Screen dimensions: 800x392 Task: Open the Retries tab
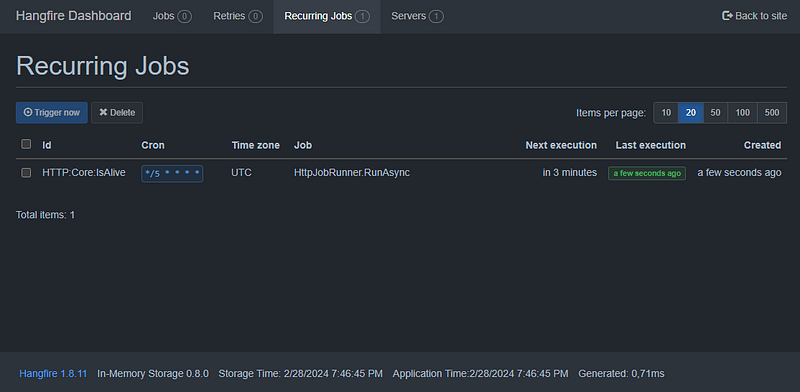coord(238,16)
